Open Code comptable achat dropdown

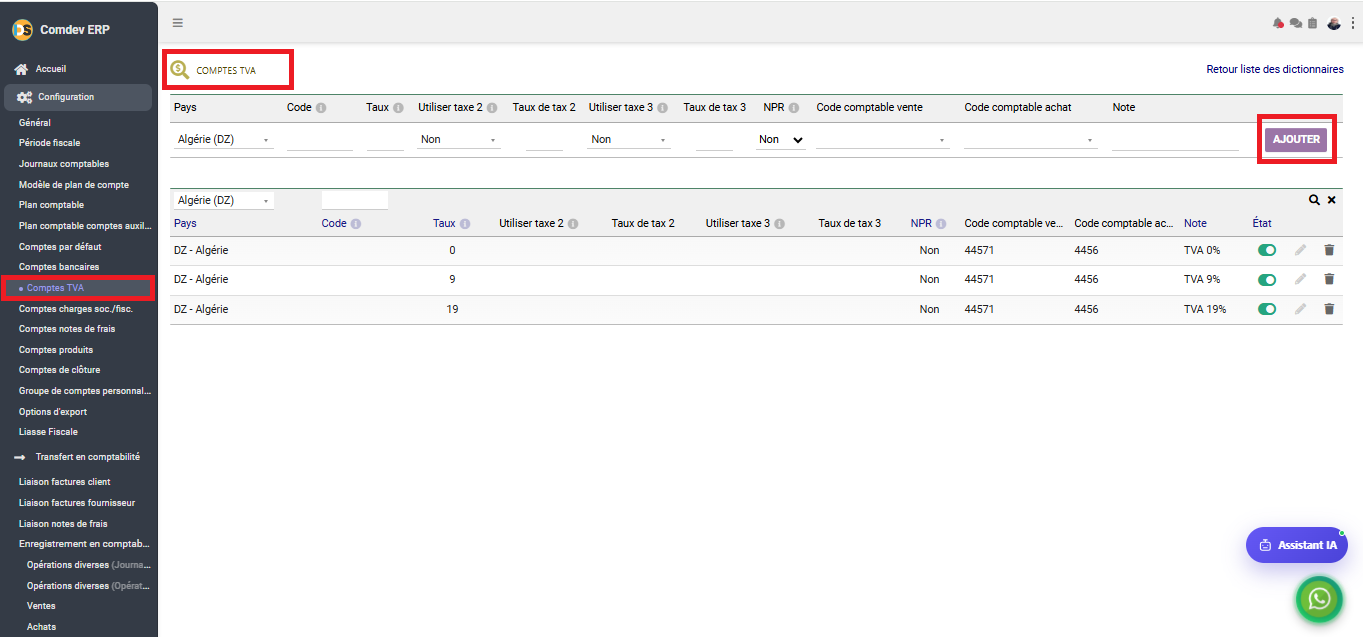point(1031,140)
